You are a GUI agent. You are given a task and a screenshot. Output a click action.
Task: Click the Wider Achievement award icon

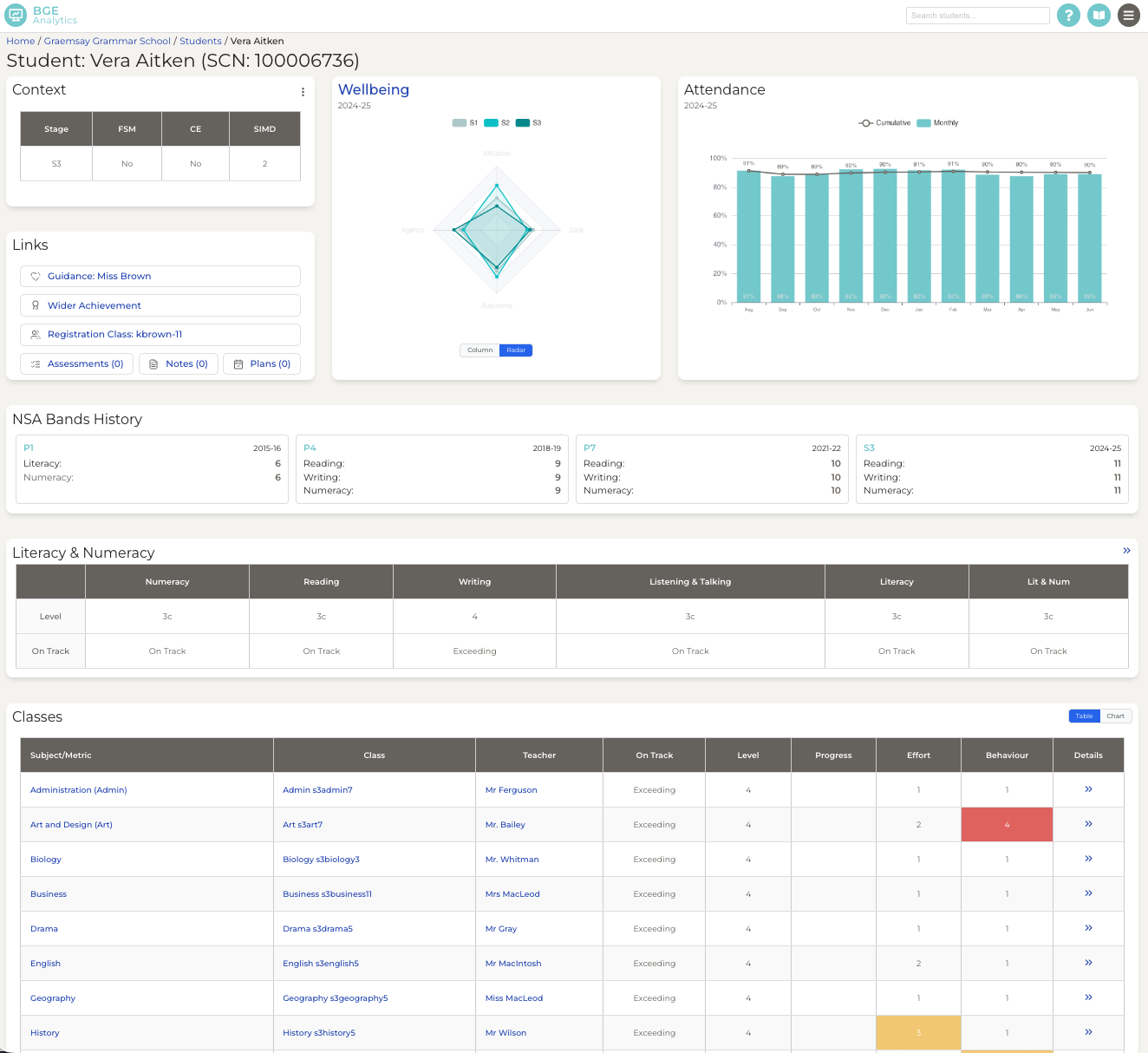tap(35, 305)
